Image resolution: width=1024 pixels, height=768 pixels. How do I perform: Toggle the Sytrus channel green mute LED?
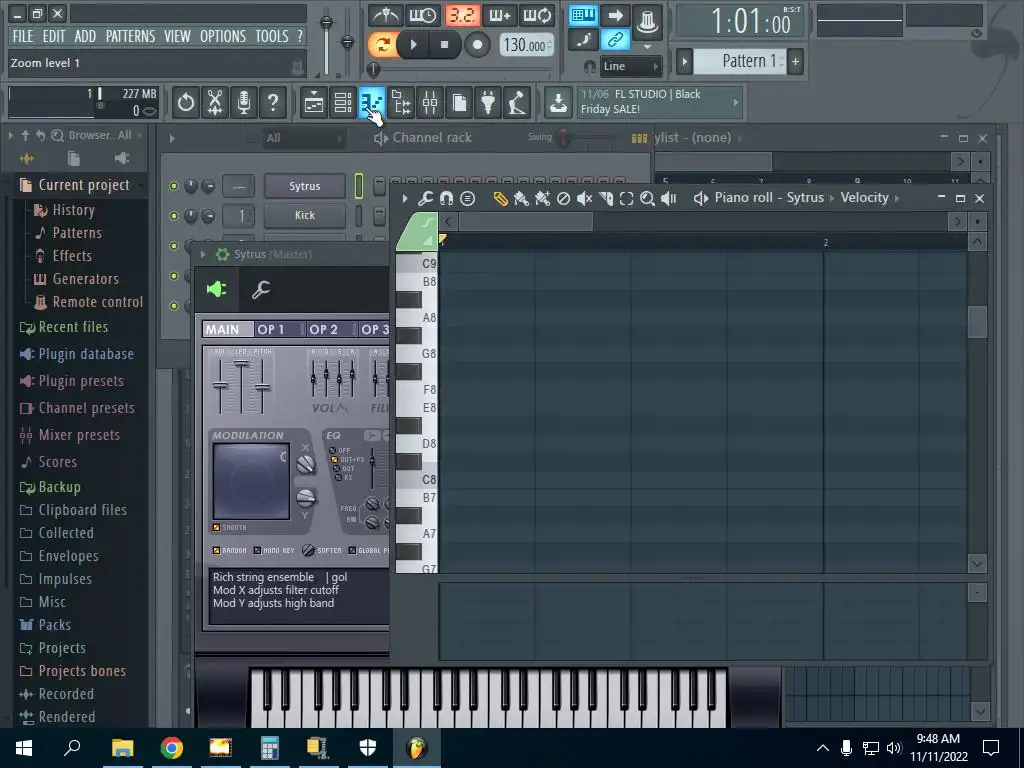pos(174,186)
